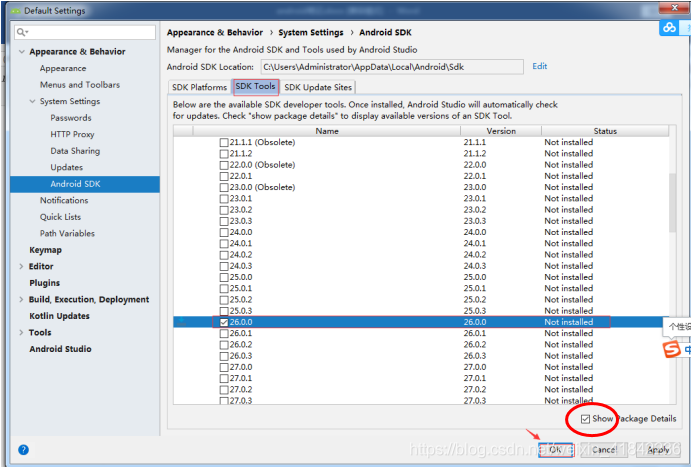Click the Version column header
The width and height of the screenshot is (691, 468).
pyautogui.click(x=501, y=131)
